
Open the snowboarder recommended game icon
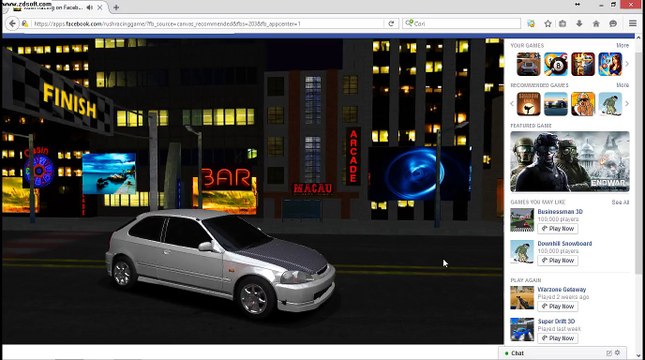[610, 104]
